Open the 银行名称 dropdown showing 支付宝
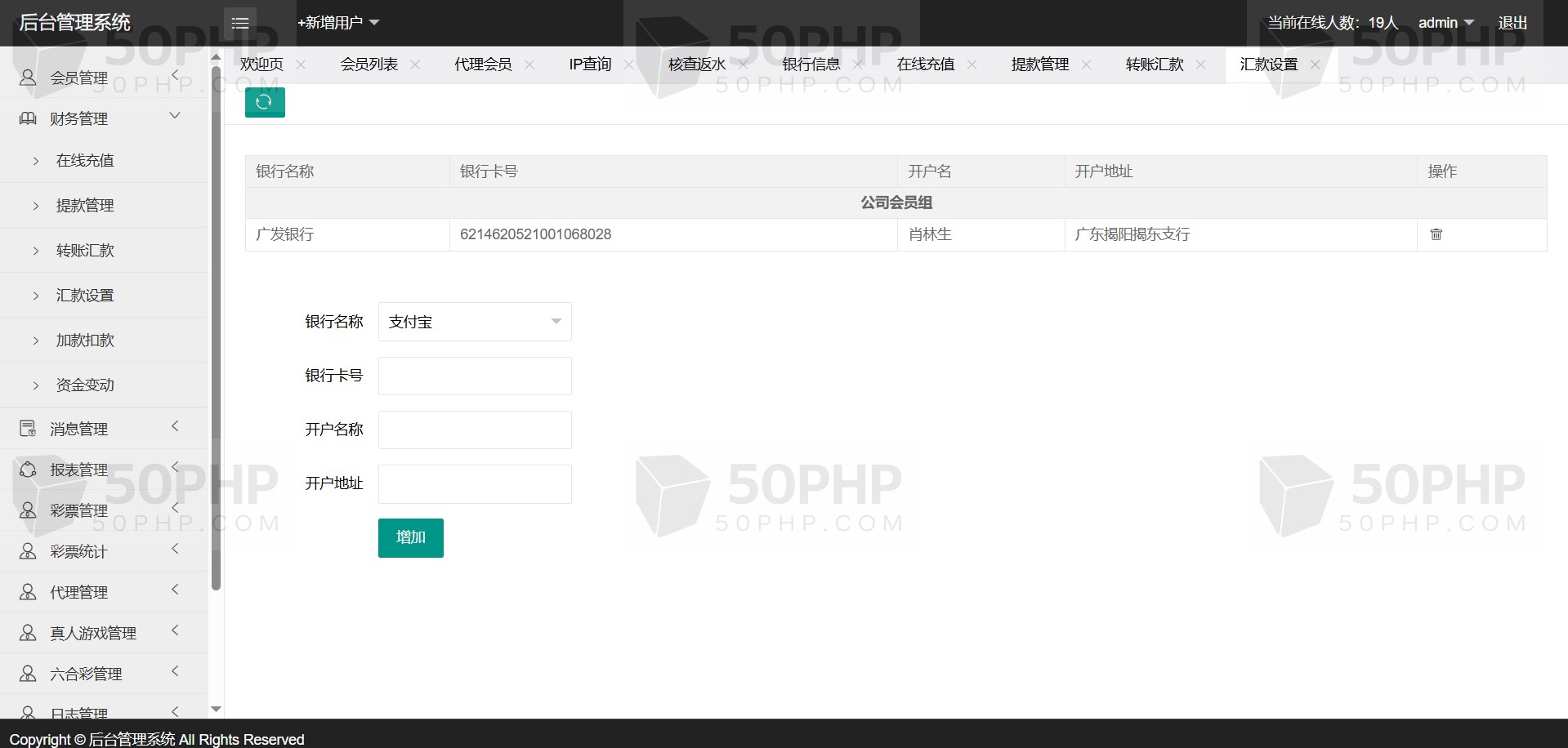 [474, 322]
